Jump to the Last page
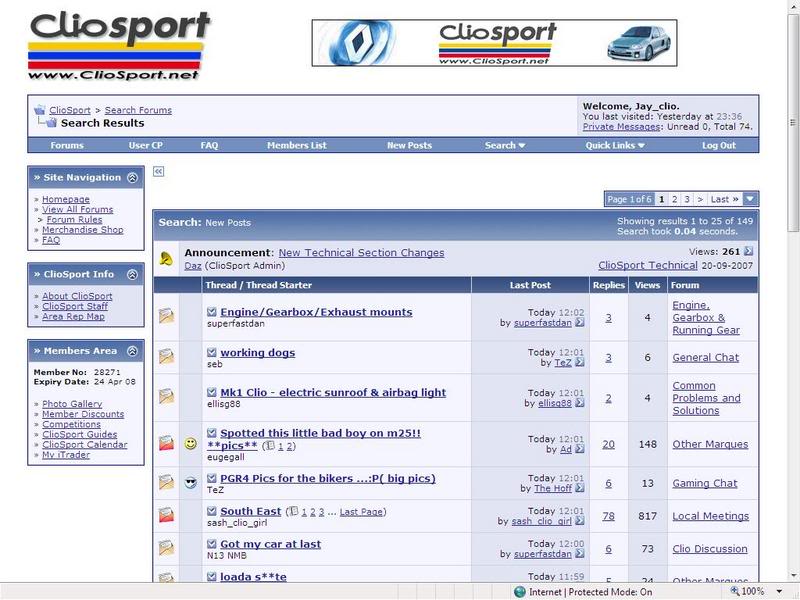 [724, 199]
